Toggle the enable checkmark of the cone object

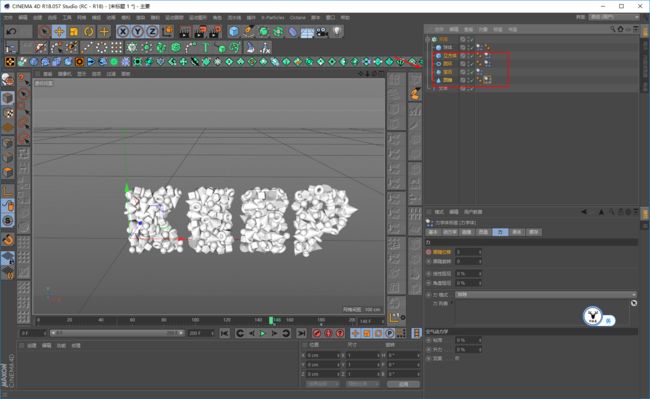point(472,80)
